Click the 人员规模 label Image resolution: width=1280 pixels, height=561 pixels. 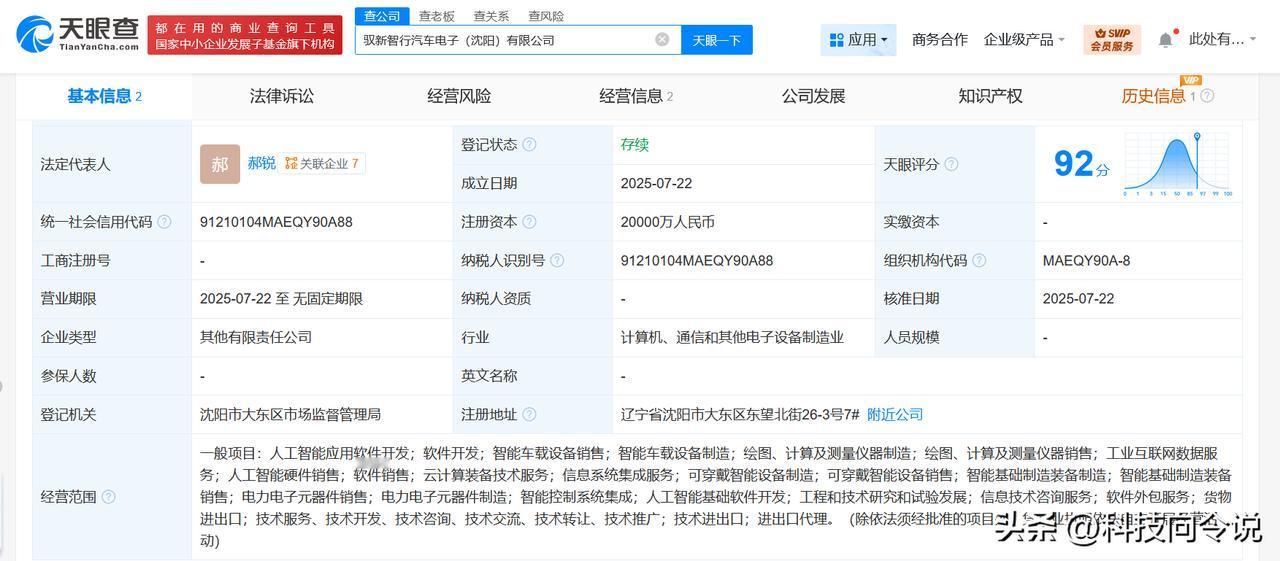(911, 337)
